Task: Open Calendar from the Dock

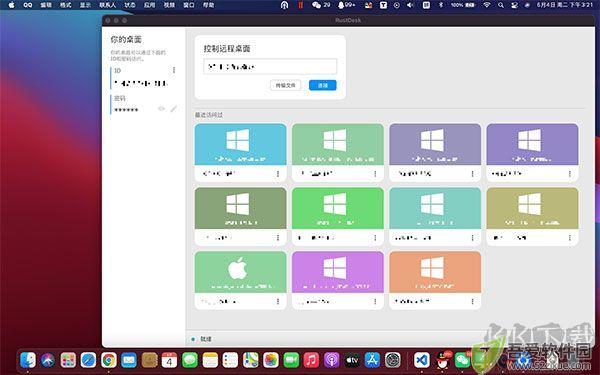Action: pos(170,360)
